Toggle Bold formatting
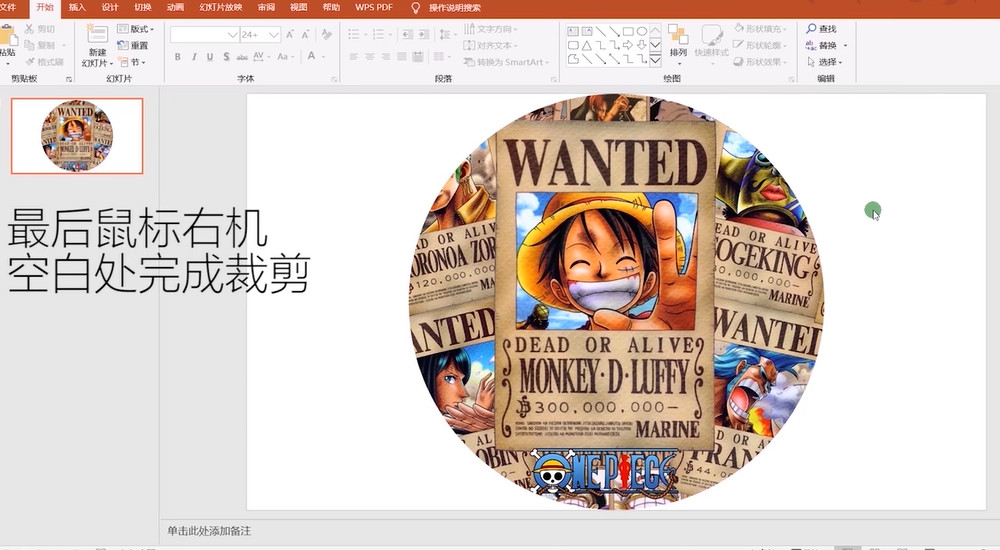 [177, 57]
